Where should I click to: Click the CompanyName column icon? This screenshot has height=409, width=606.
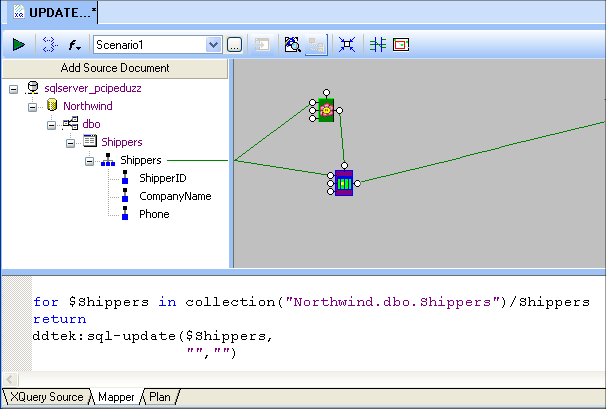(125, 195)
